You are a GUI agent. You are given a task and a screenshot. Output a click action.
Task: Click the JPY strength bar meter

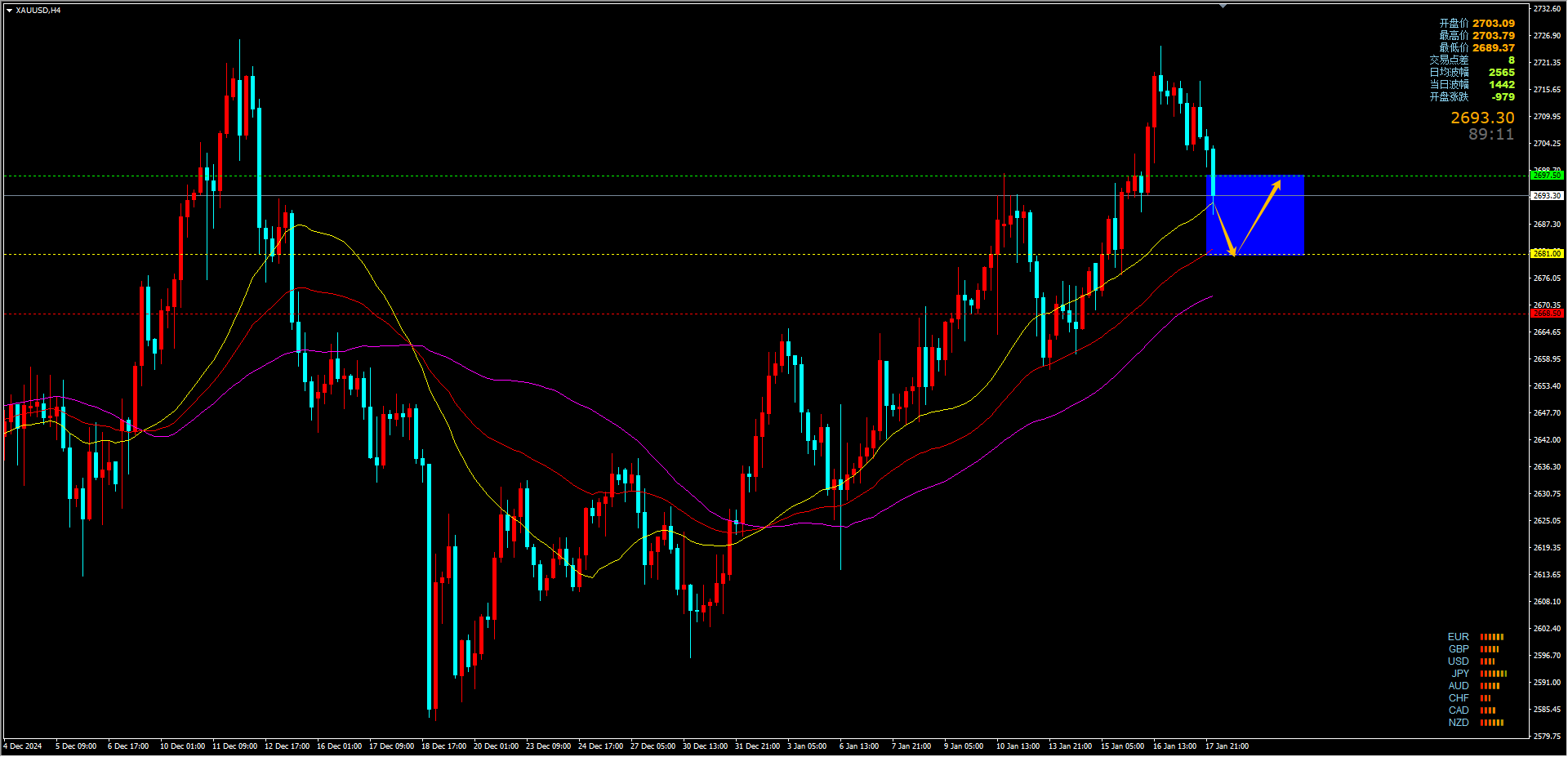click(x=1494, y=674)
